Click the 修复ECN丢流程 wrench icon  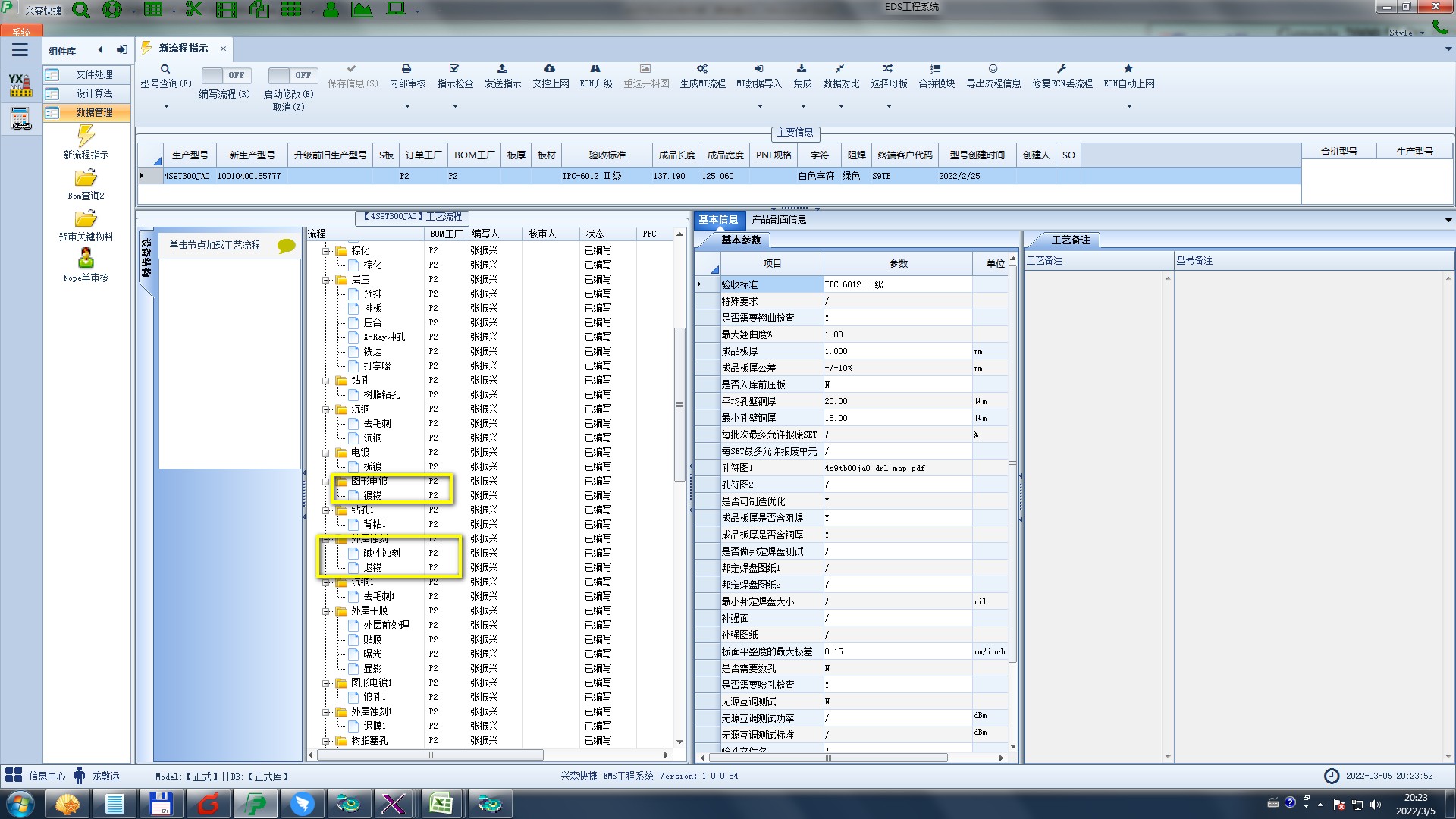[x=1062, y=69]
